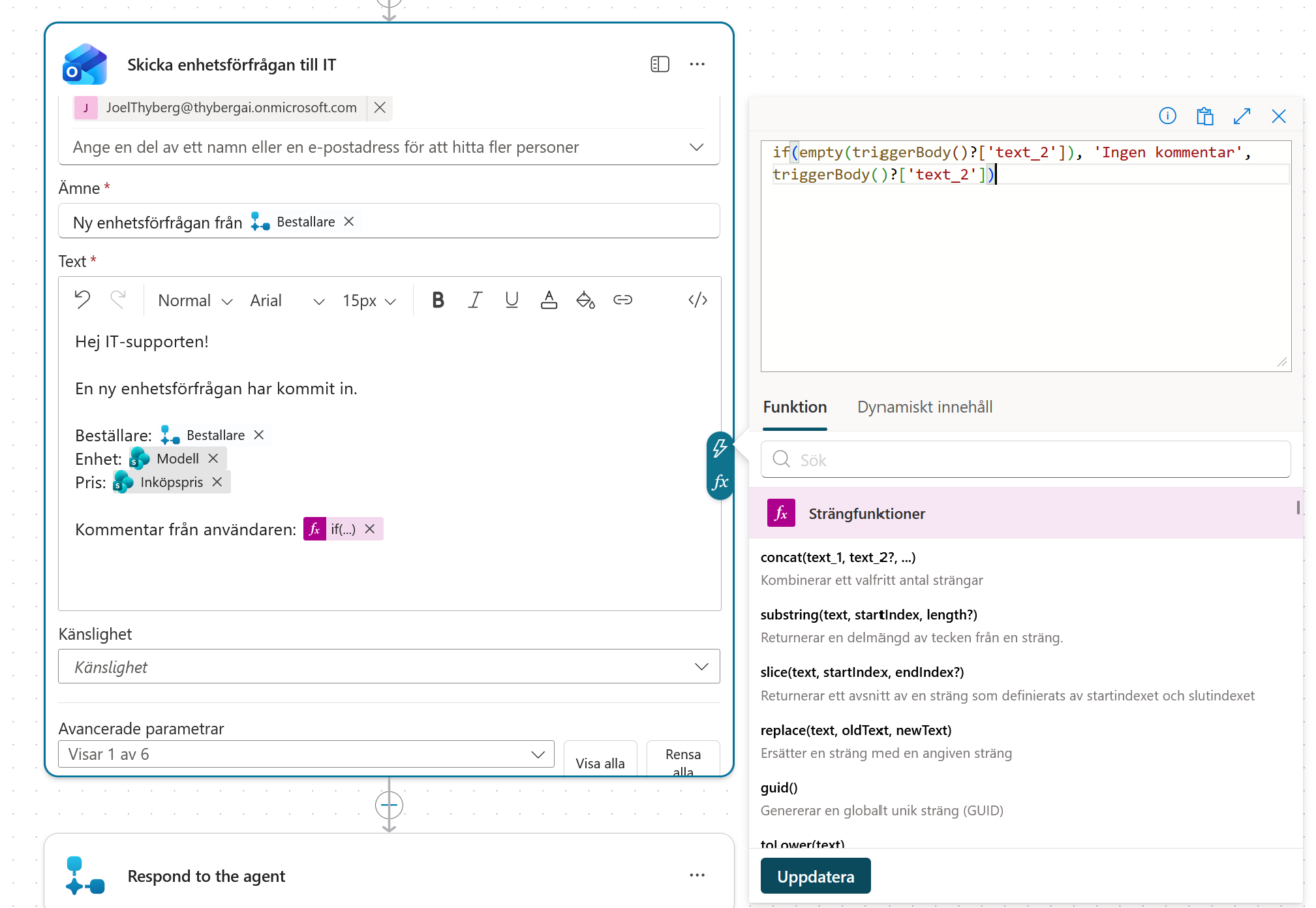Click the Sök function search field

pos(1026,460)
